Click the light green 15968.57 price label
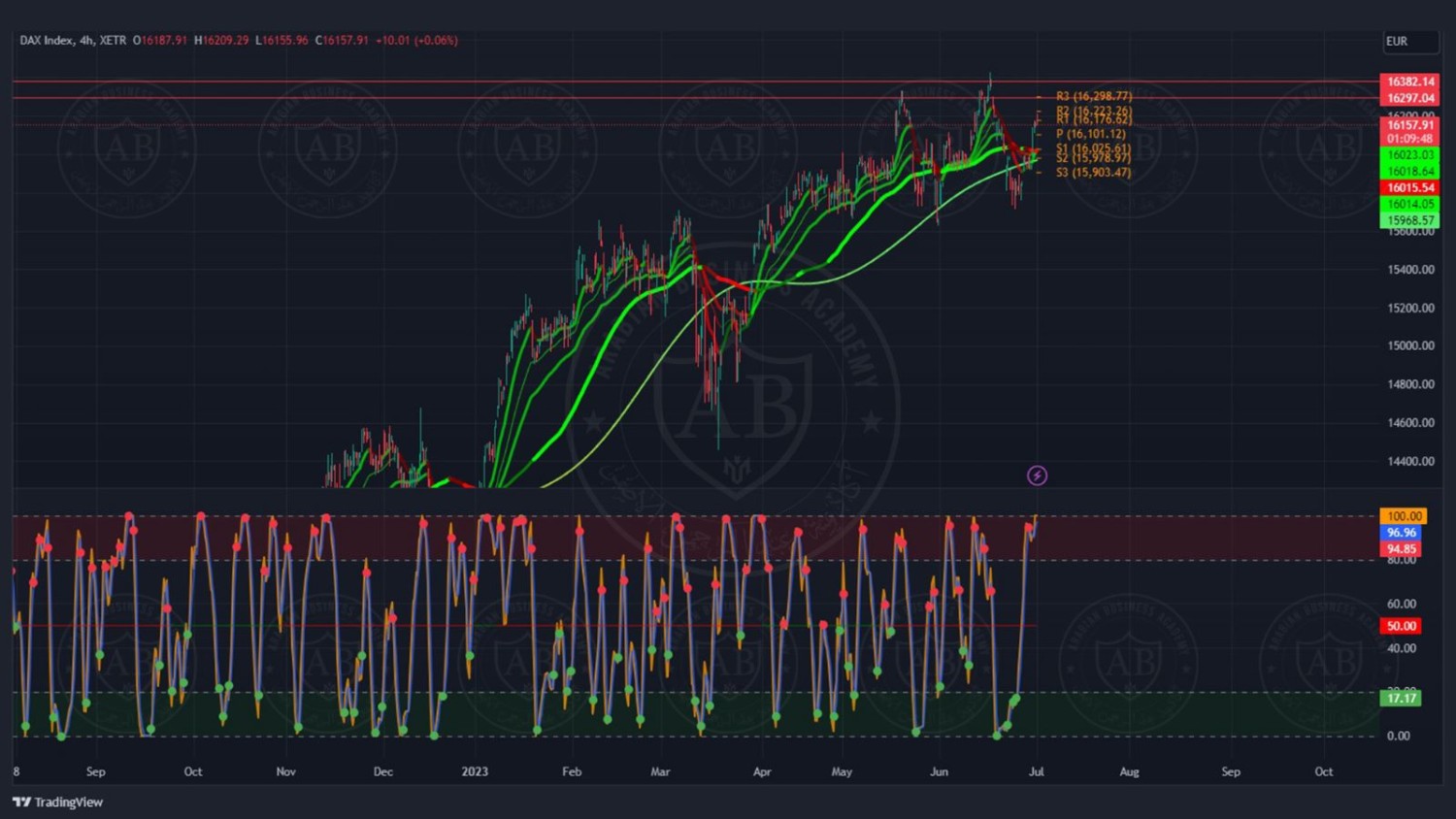Image resolution: width=1456 pixels, height=819 pixels. [1409, 220]
